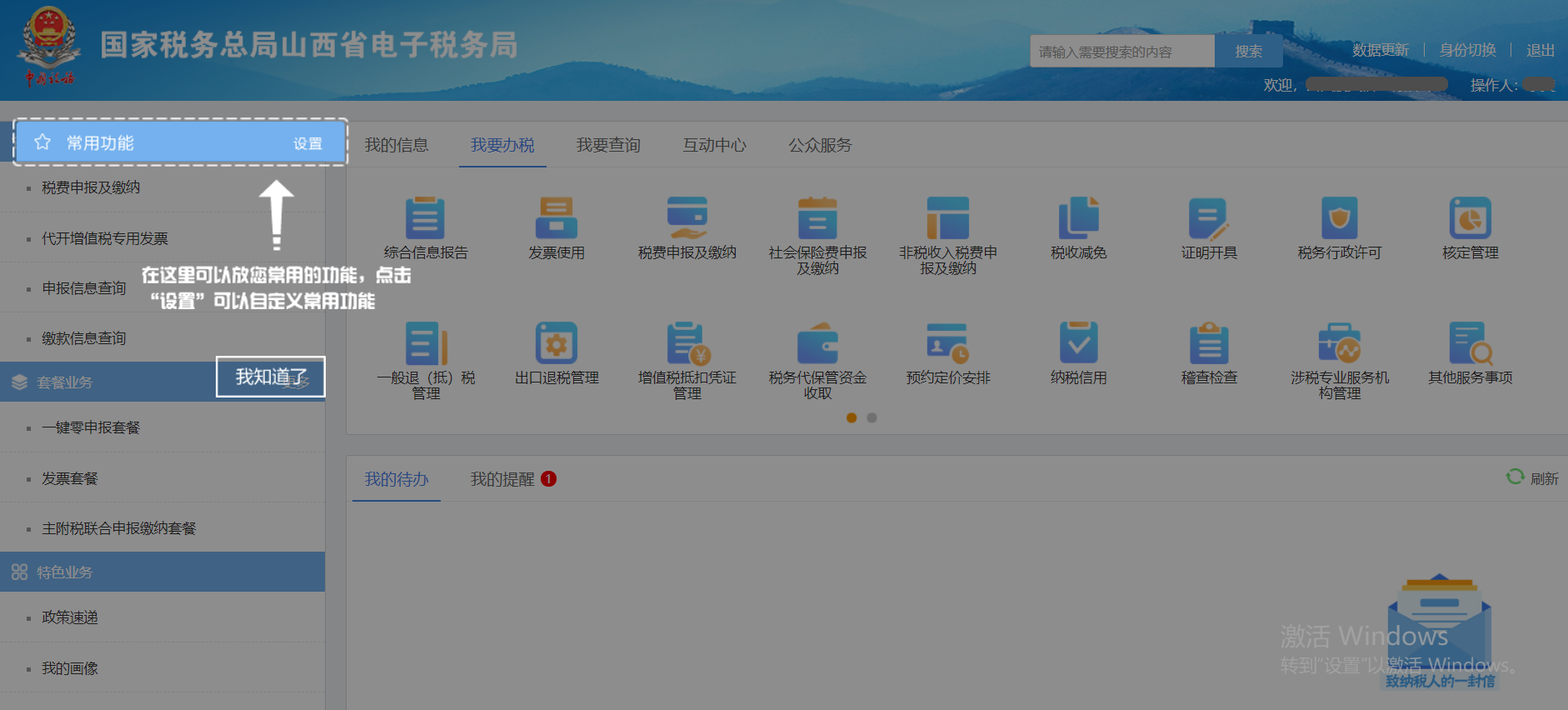Open 出口退税管理 icon
The image size is (1568, 710).
pos(557,343)
